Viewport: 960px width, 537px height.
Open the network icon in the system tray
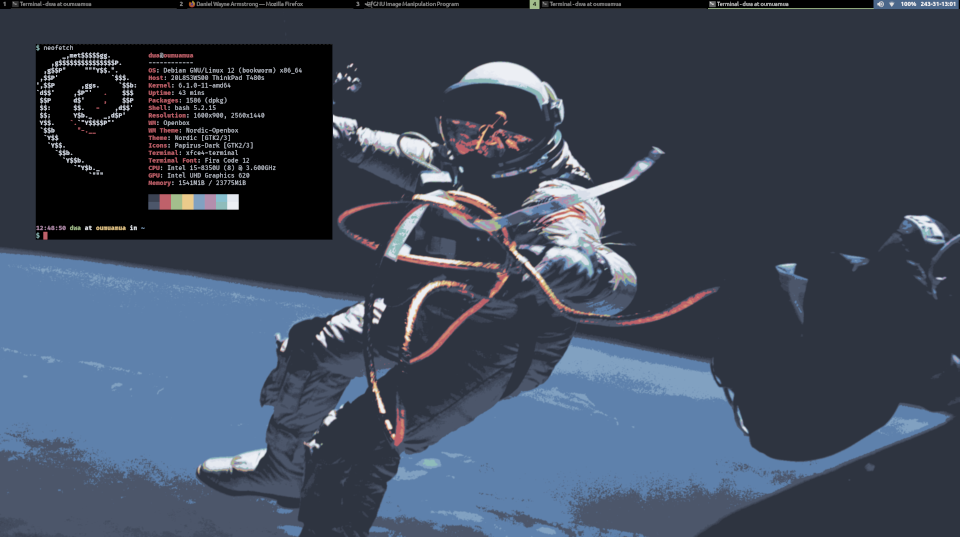891,5
